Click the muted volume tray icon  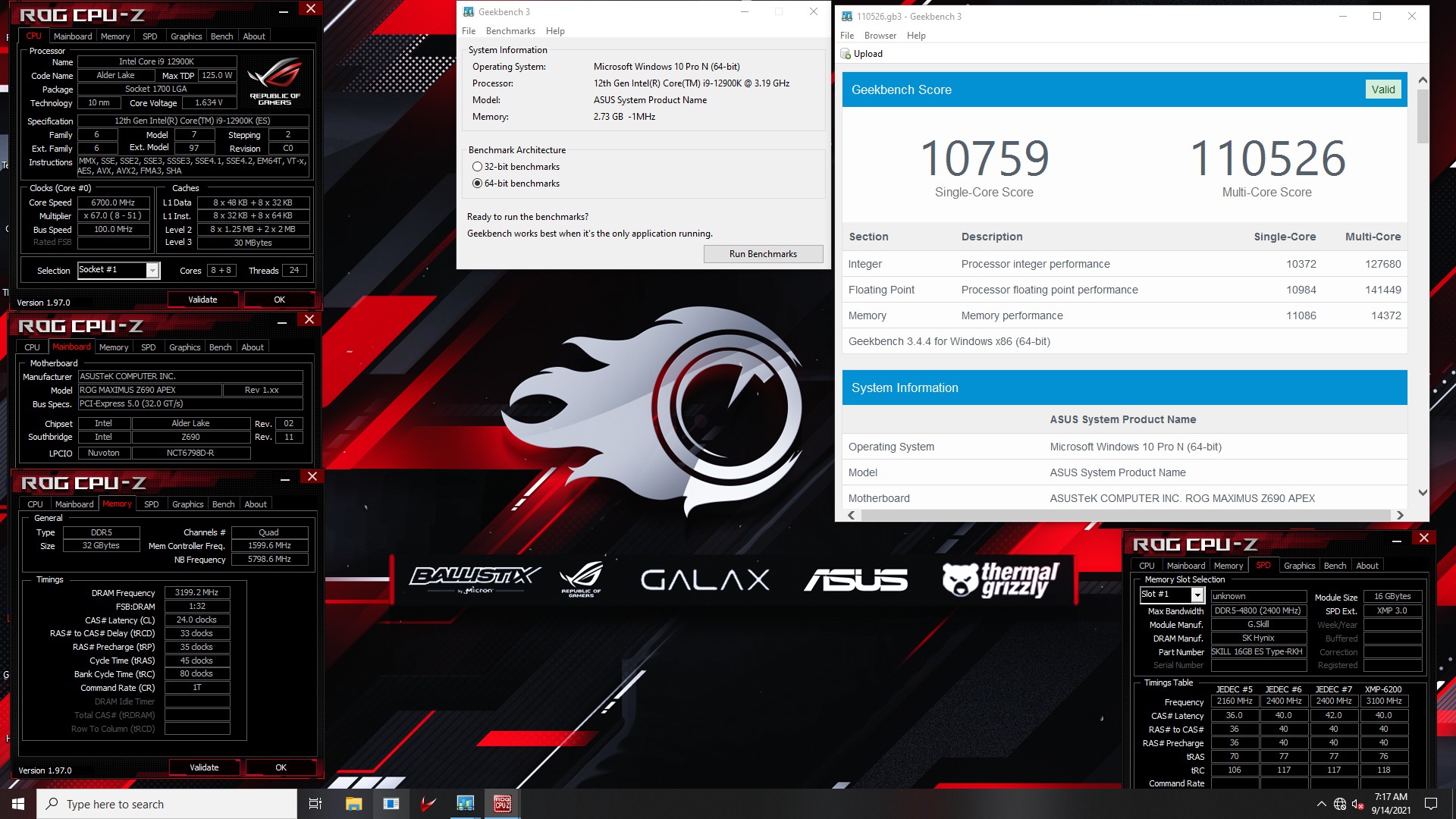1358,805
